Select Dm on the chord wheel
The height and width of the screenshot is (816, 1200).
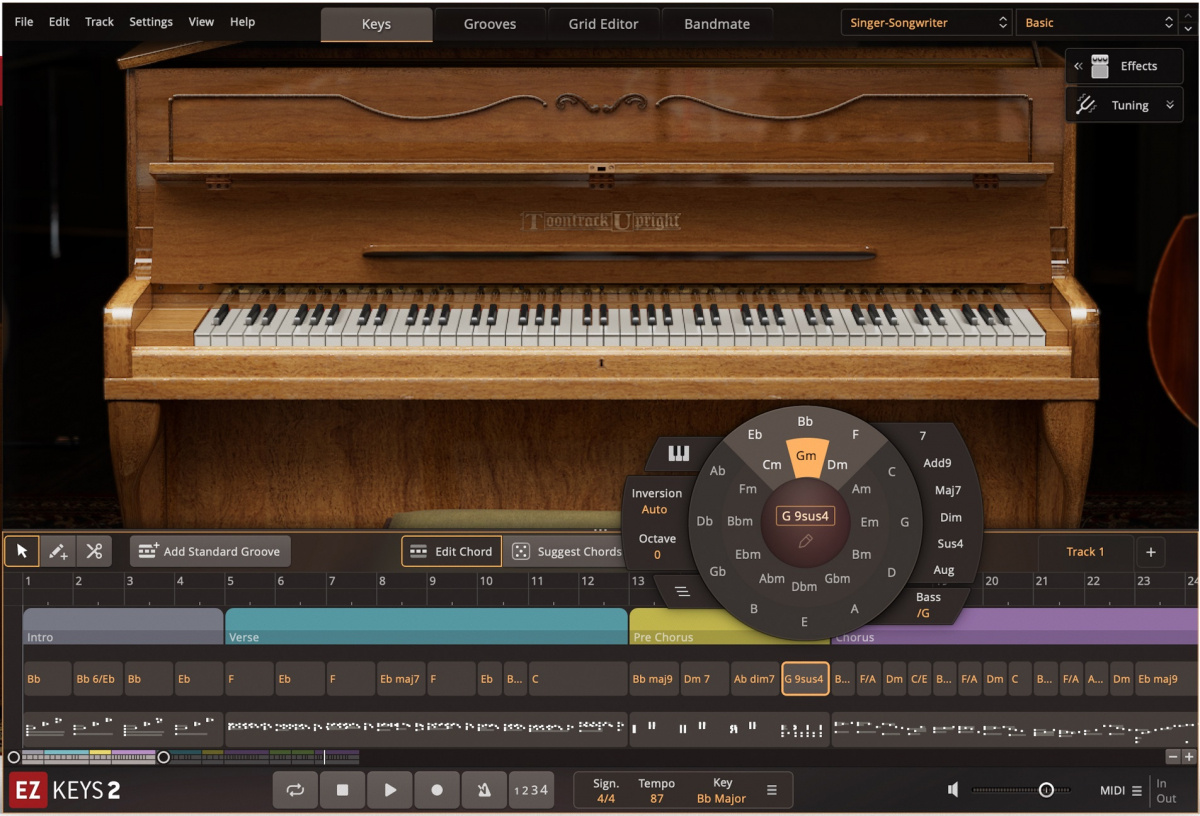tap(838, 464)
